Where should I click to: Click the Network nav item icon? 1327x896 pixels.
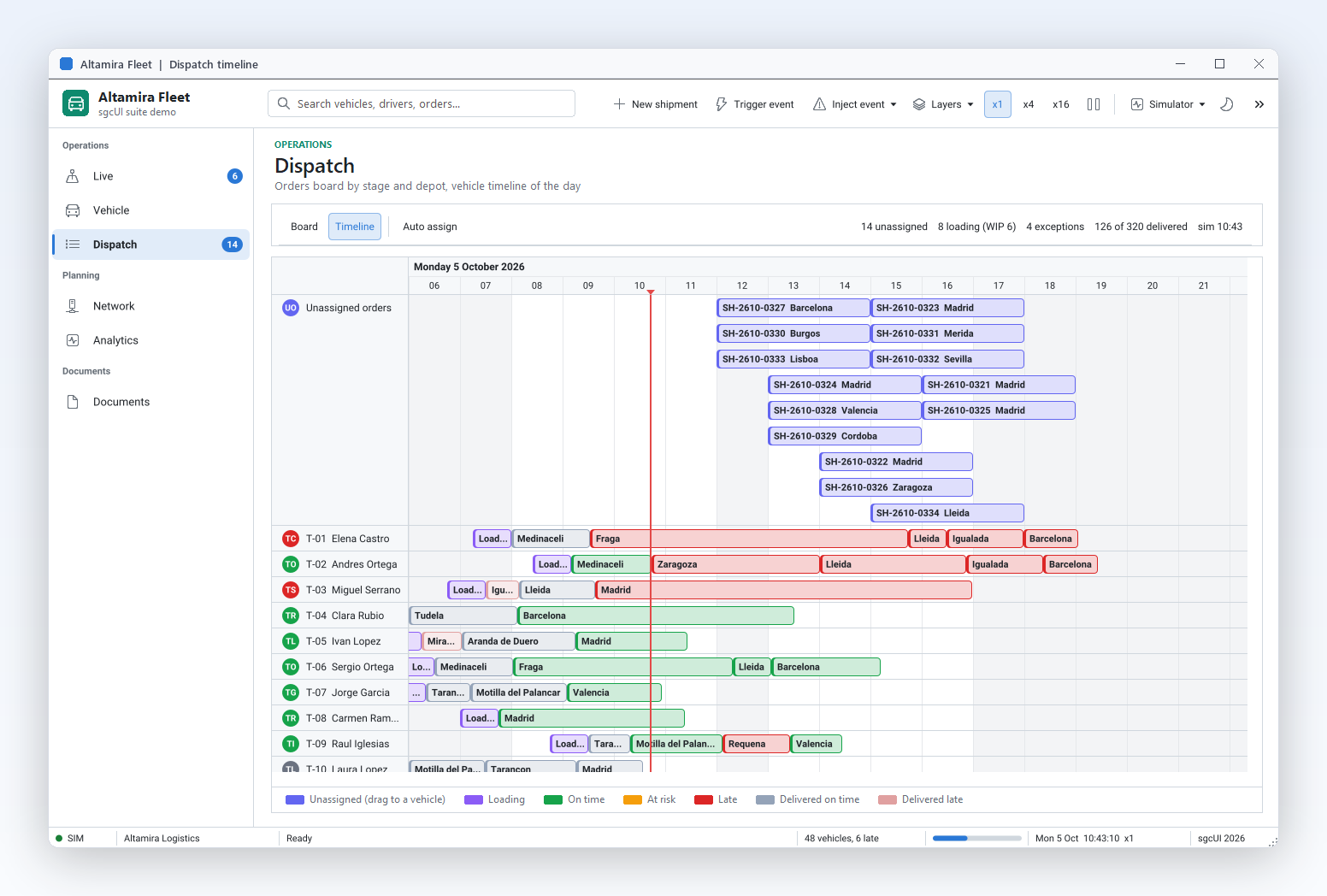click(73, 306)
